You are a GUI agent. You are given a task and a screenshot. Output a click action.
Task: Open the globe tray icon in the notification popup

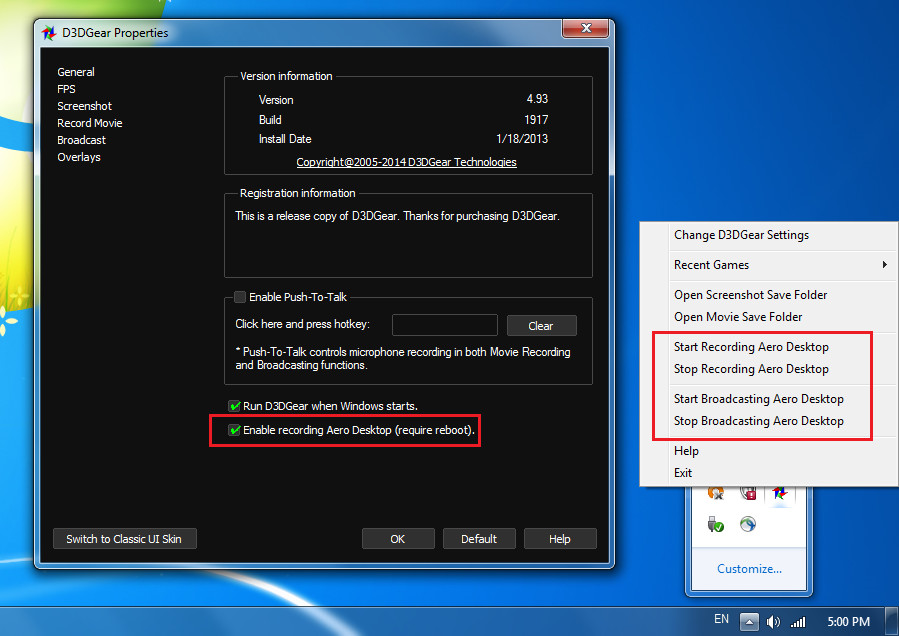click(749, 523)
